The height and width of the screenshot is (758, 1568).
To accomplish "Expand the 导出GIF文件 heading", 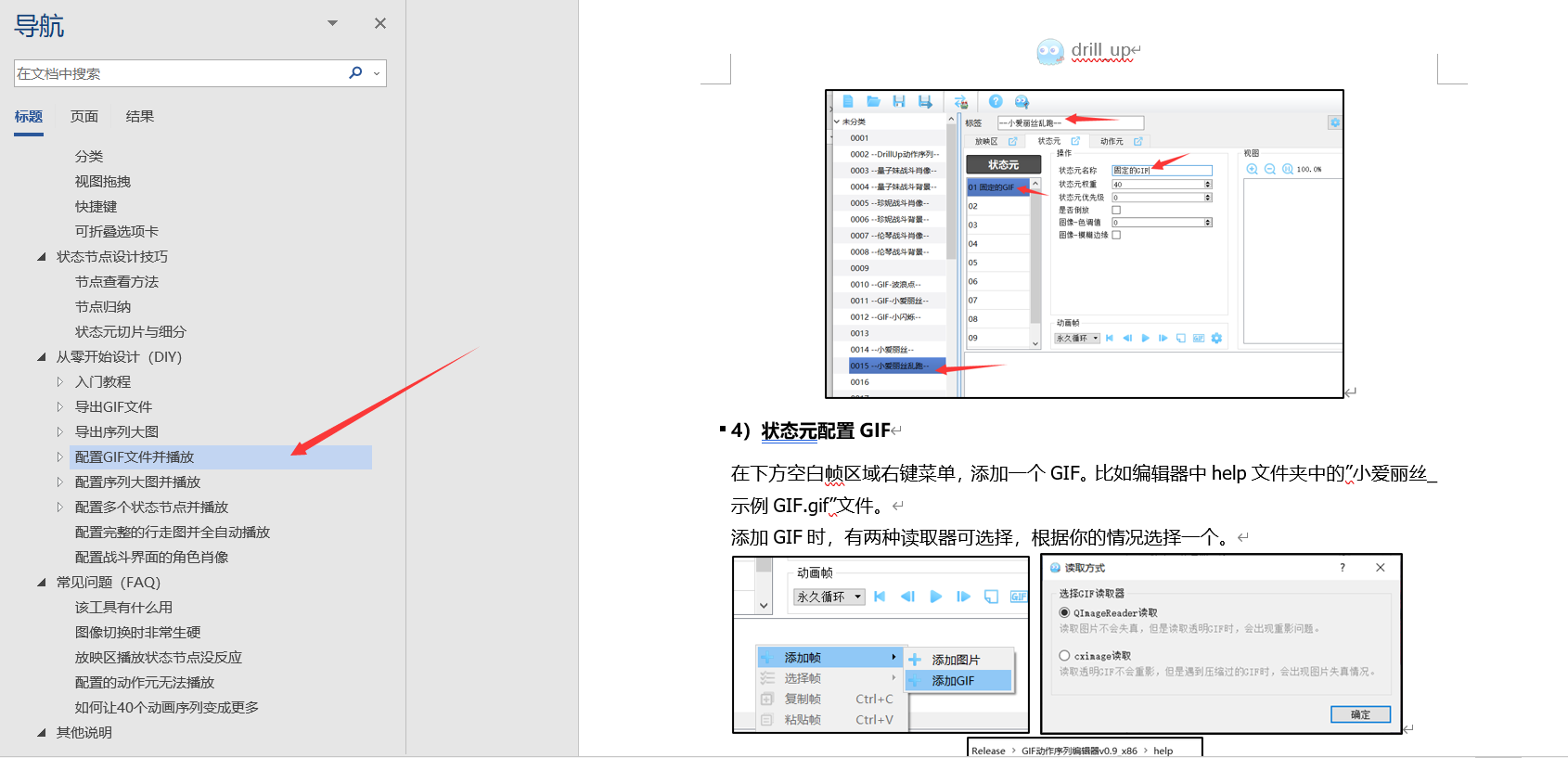I will [59, 407].
